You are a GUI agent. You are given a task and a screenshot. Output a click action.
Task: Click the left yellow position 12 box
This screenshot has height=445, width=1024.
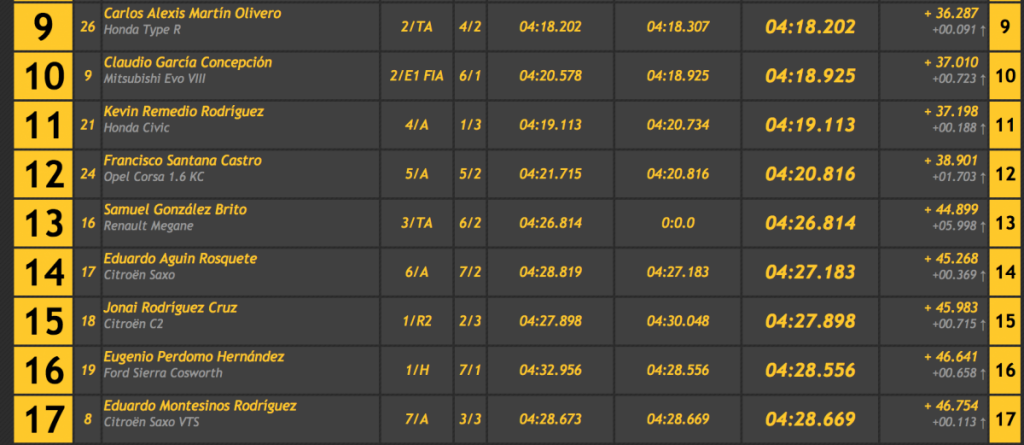point(36,175)
